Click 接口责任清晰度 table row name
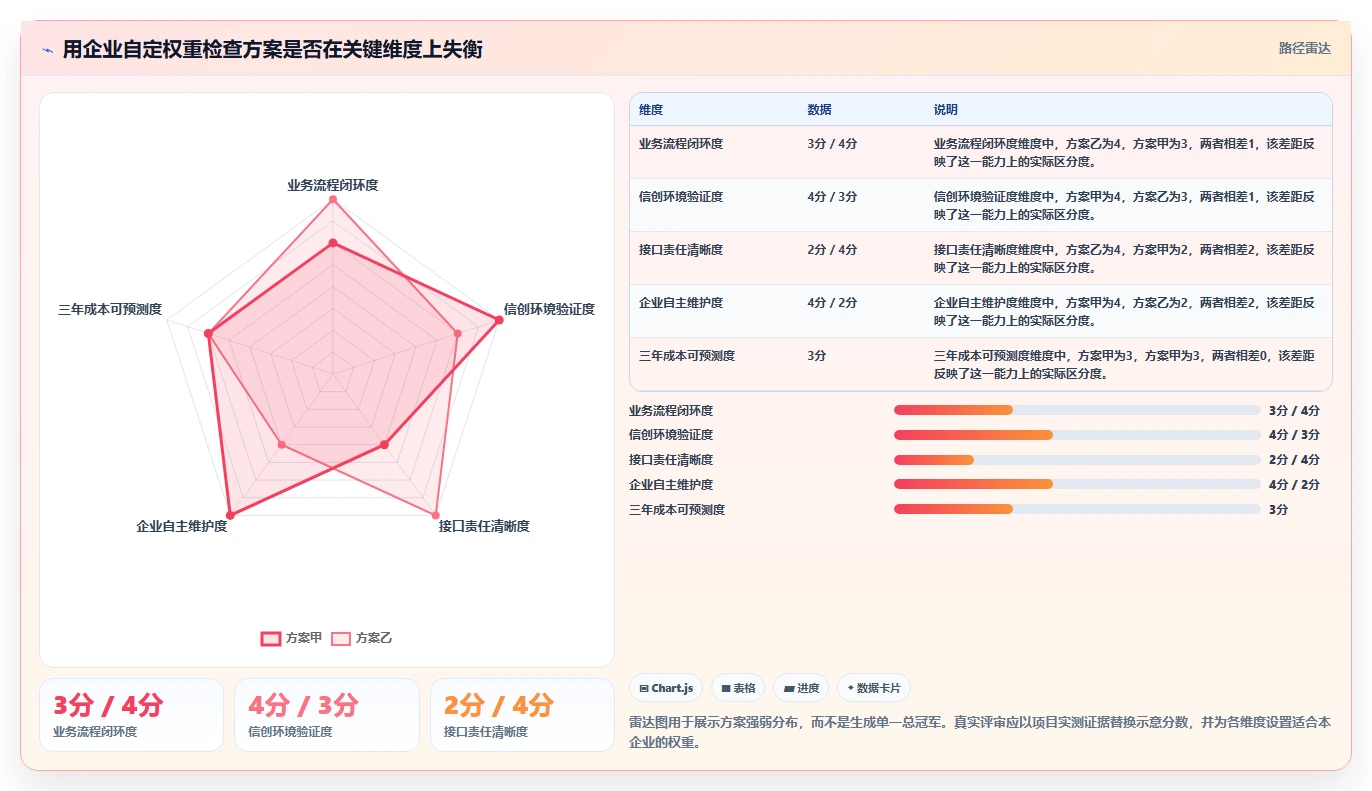This screenshot has height=791, width=1372. [681, 250]
